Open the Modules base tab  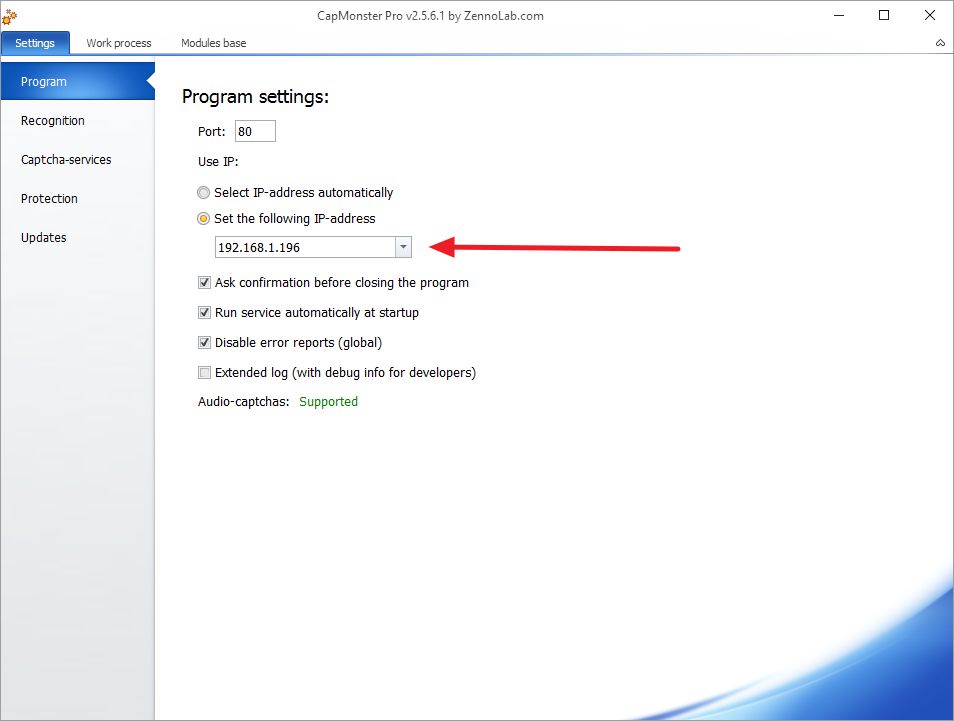click(x=214, y=43)
